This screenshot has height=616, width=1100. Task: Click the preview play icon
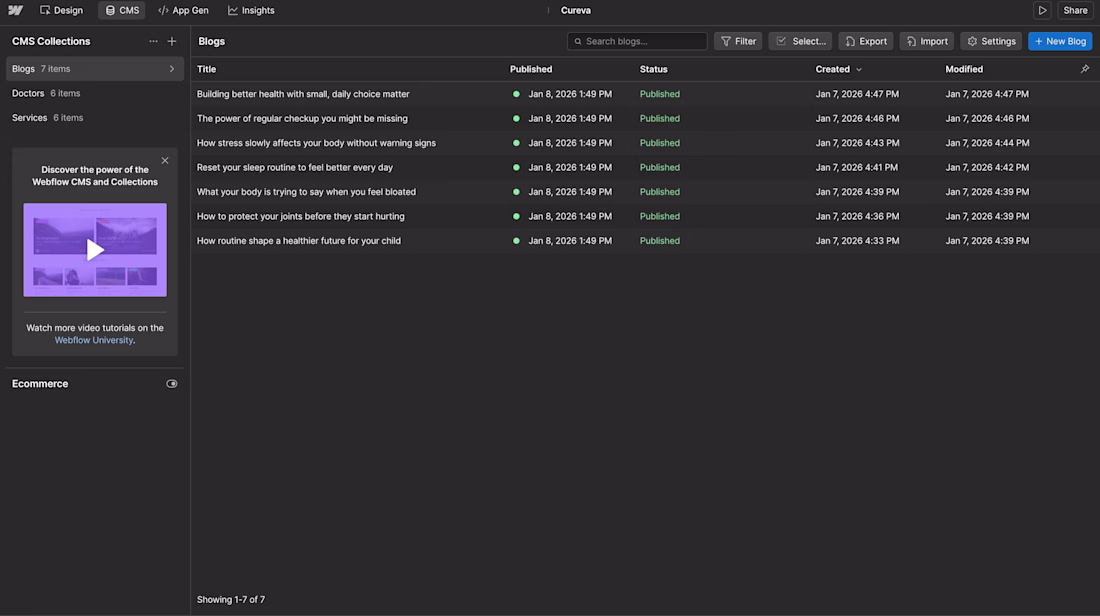click(1042, 10)
